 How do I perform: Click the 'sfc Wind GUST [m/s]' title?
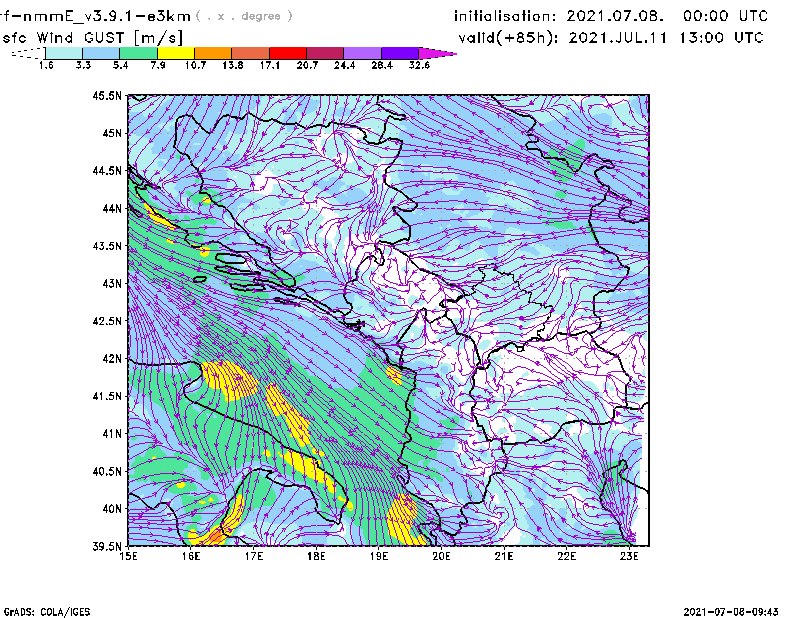[x=92, y=38]
